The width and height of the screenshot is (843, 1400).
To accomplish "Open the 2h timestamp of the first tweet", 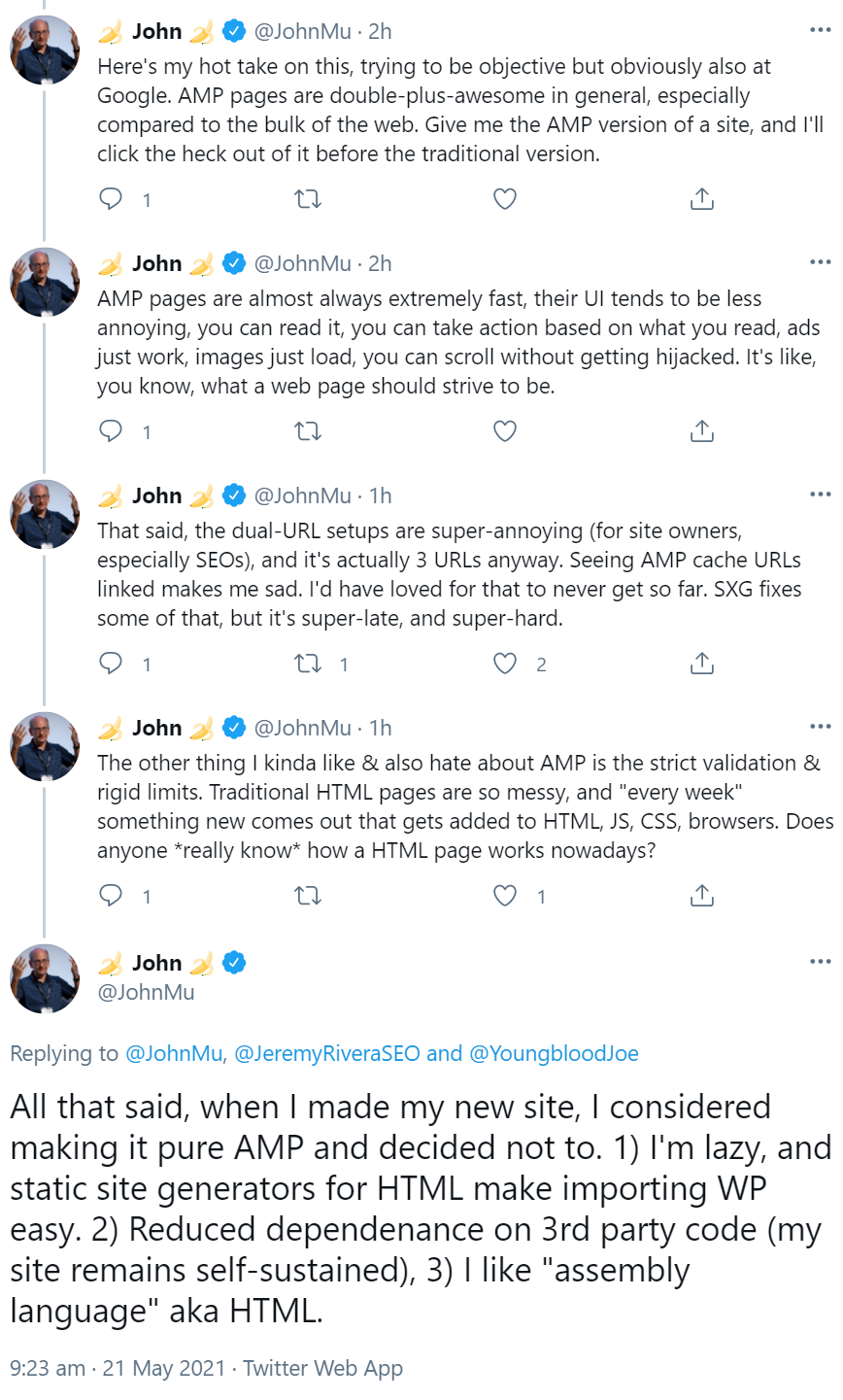I will [380, 30].
